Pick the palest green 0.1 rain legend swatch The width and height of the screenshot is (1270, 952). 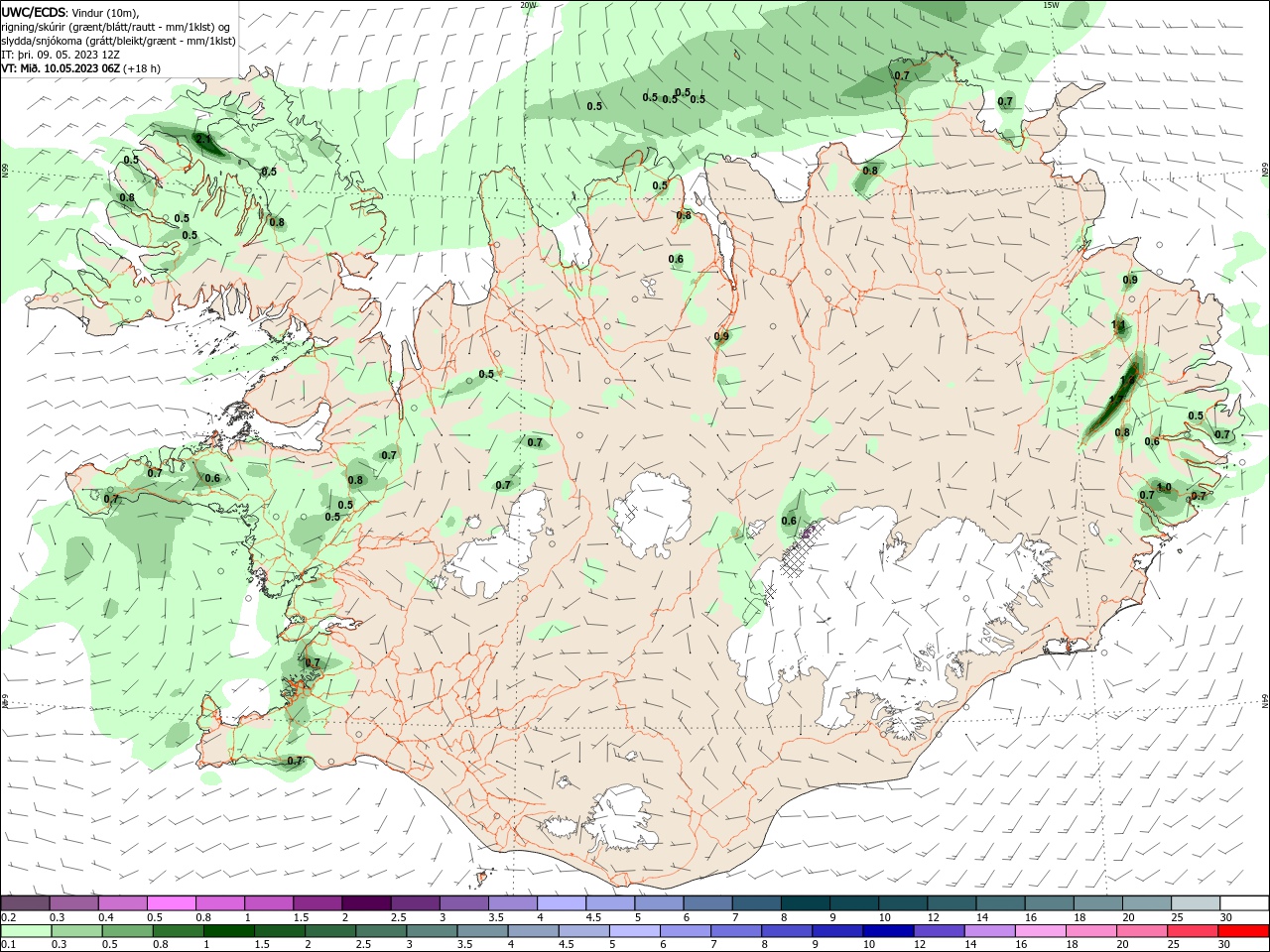pyautogui.click(x=25, y=931)
